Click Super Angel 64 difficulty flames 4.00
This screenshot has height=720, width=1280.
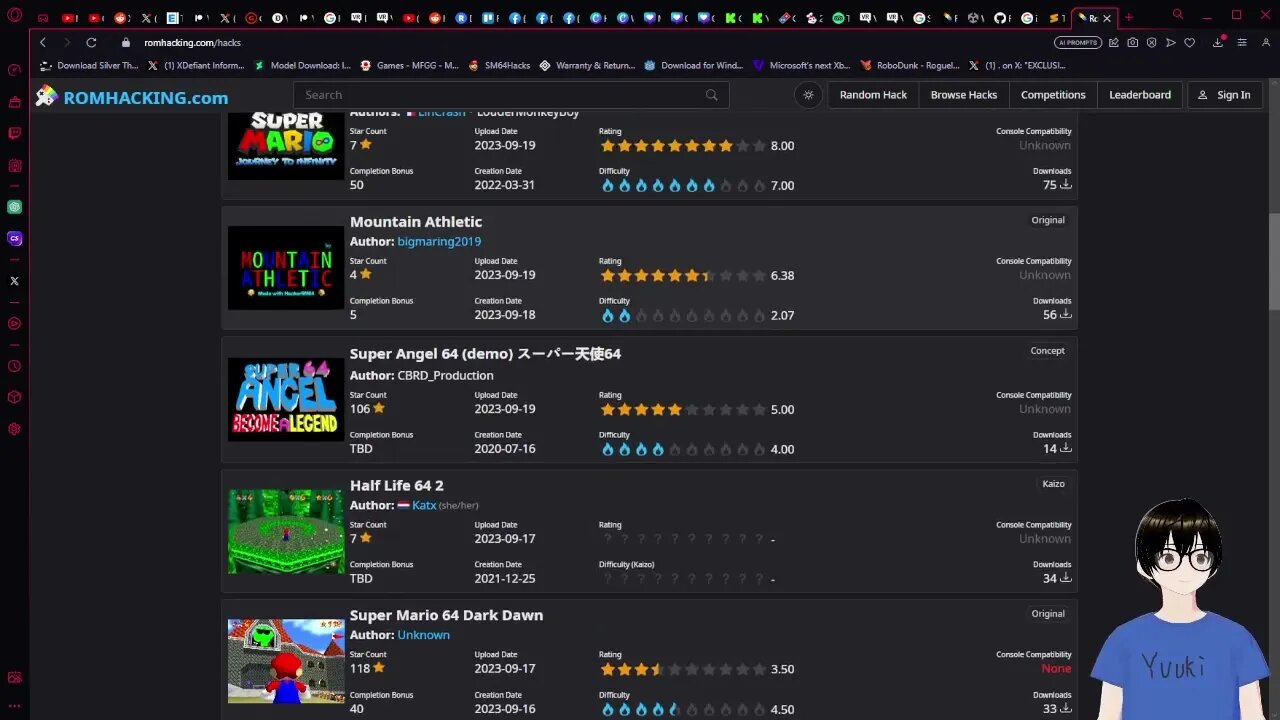pyautogui.click(x=683, y=449)
